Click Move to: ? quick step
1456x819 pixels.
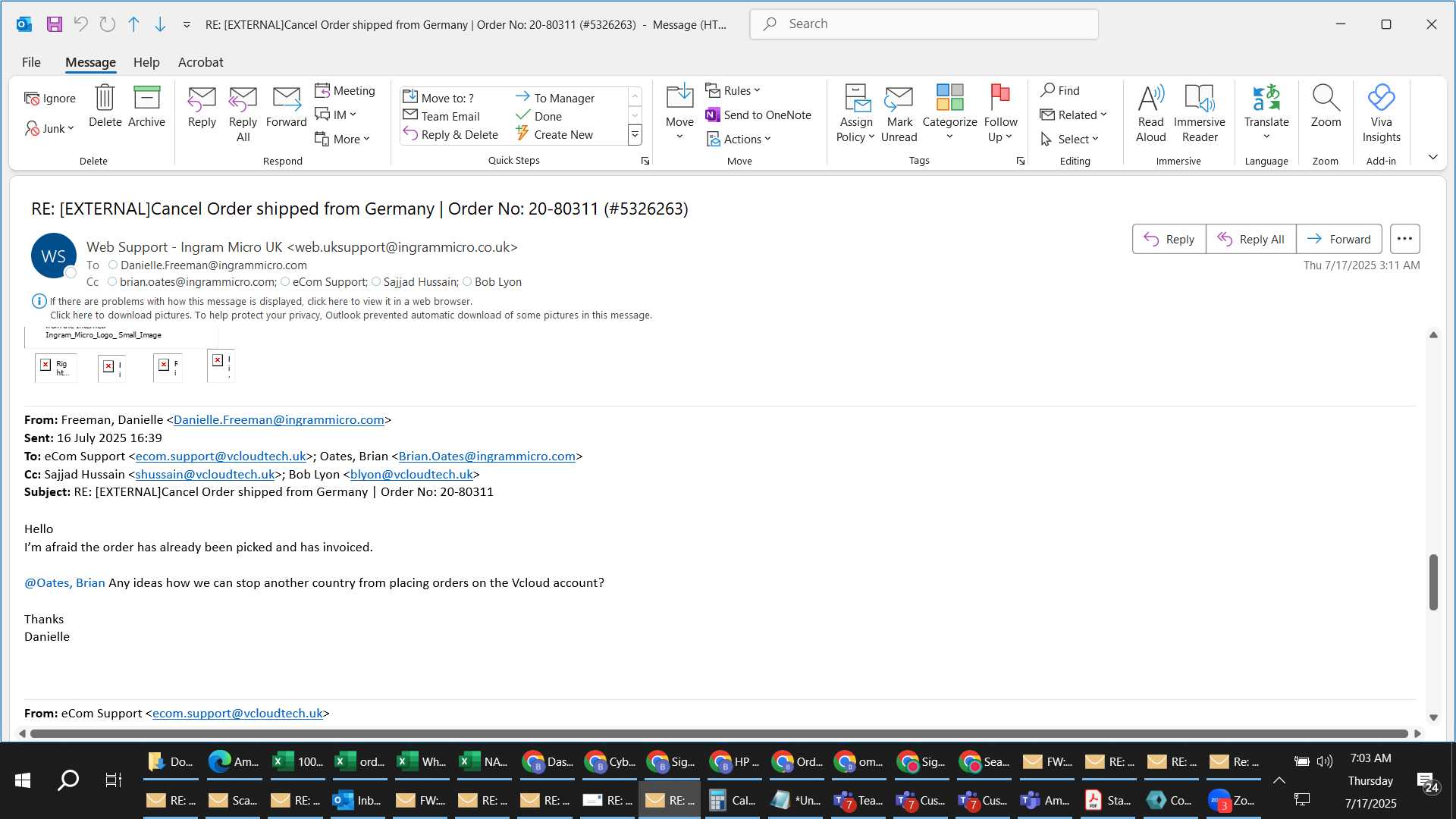[438, 98]
